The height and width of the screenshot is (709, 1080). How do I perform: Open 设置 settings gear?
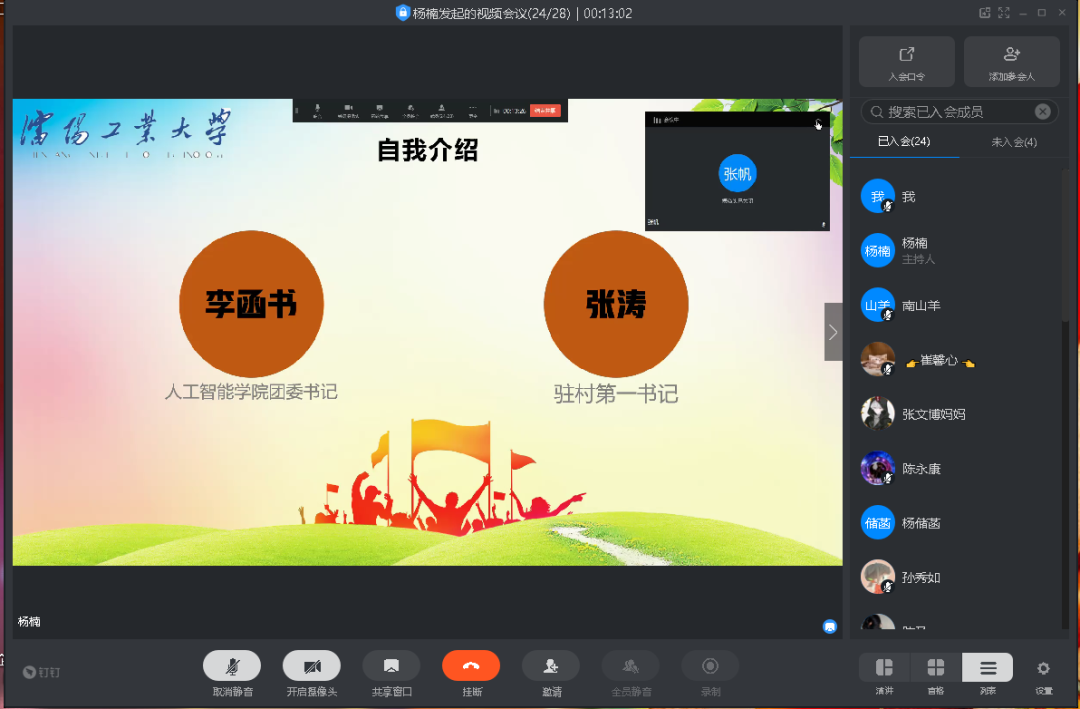[1043, 668]
